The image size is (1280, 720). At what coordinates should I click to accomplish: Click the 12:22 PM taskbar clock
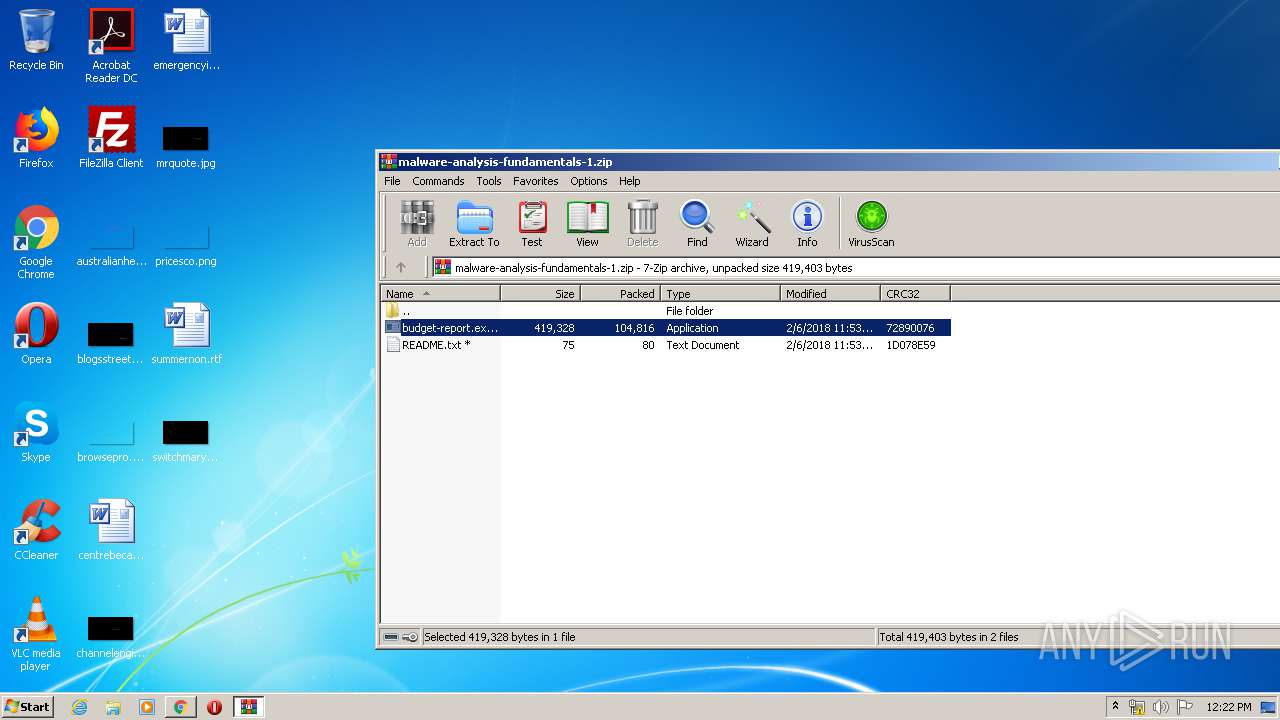[1229, 707]
